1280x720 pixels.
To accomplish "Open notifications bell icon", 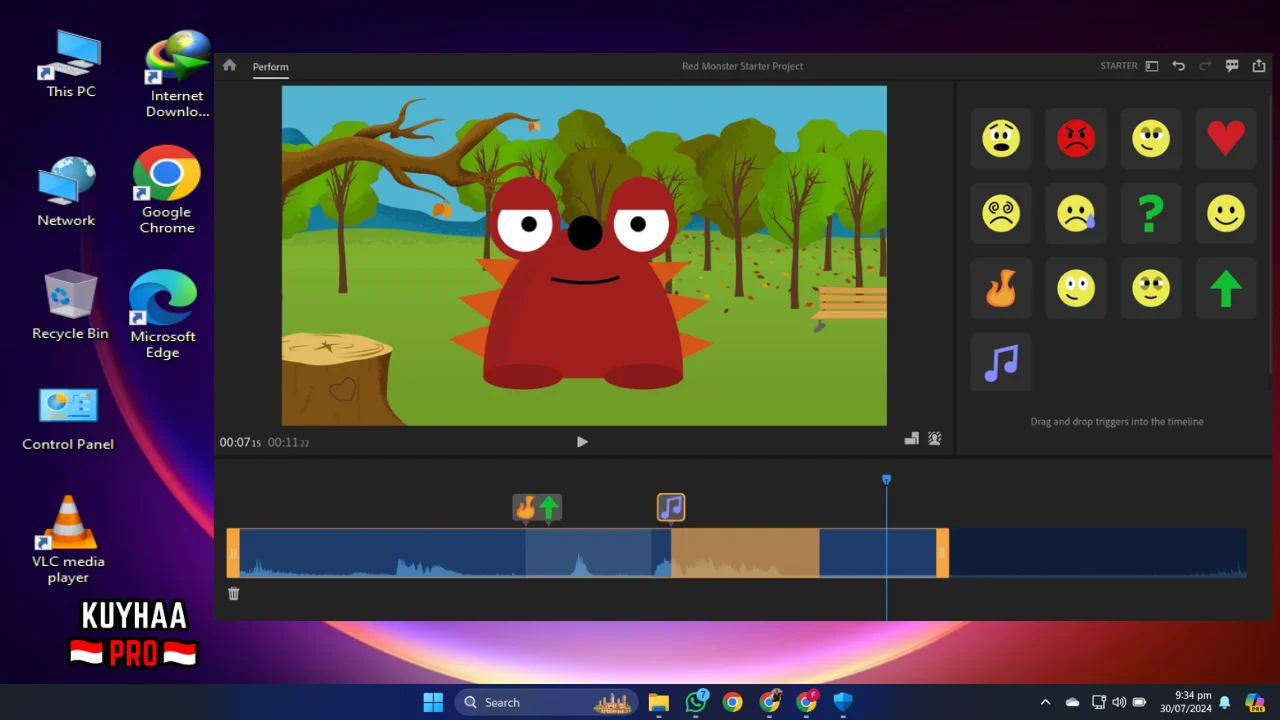I will click(x=1224, y=702).
